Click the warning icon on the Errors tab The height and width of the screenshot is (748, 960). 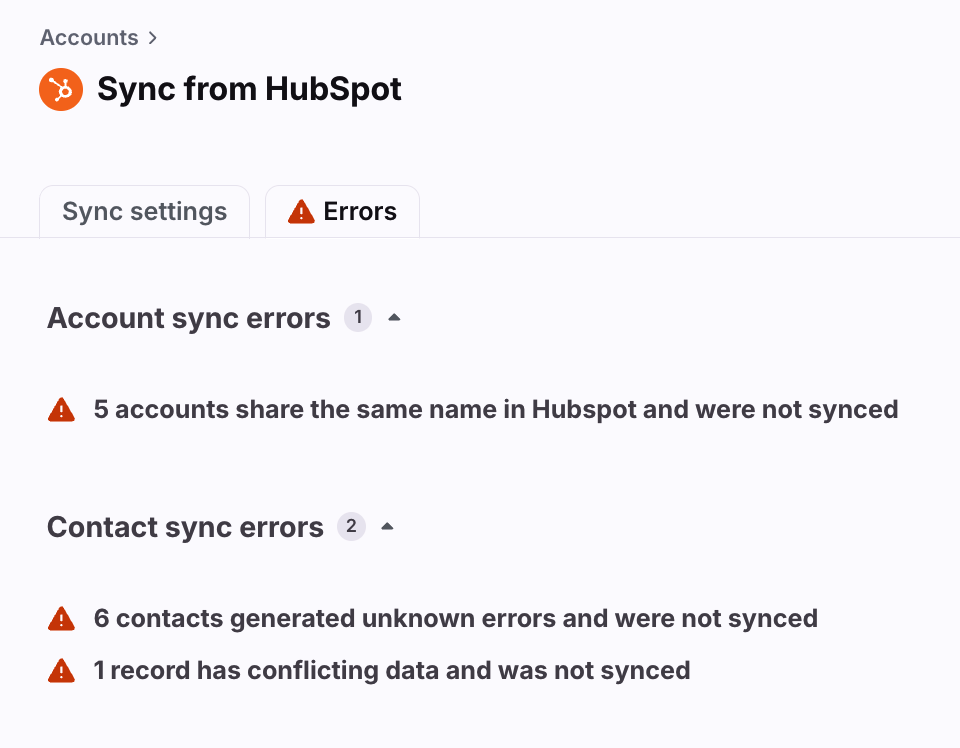301,212
